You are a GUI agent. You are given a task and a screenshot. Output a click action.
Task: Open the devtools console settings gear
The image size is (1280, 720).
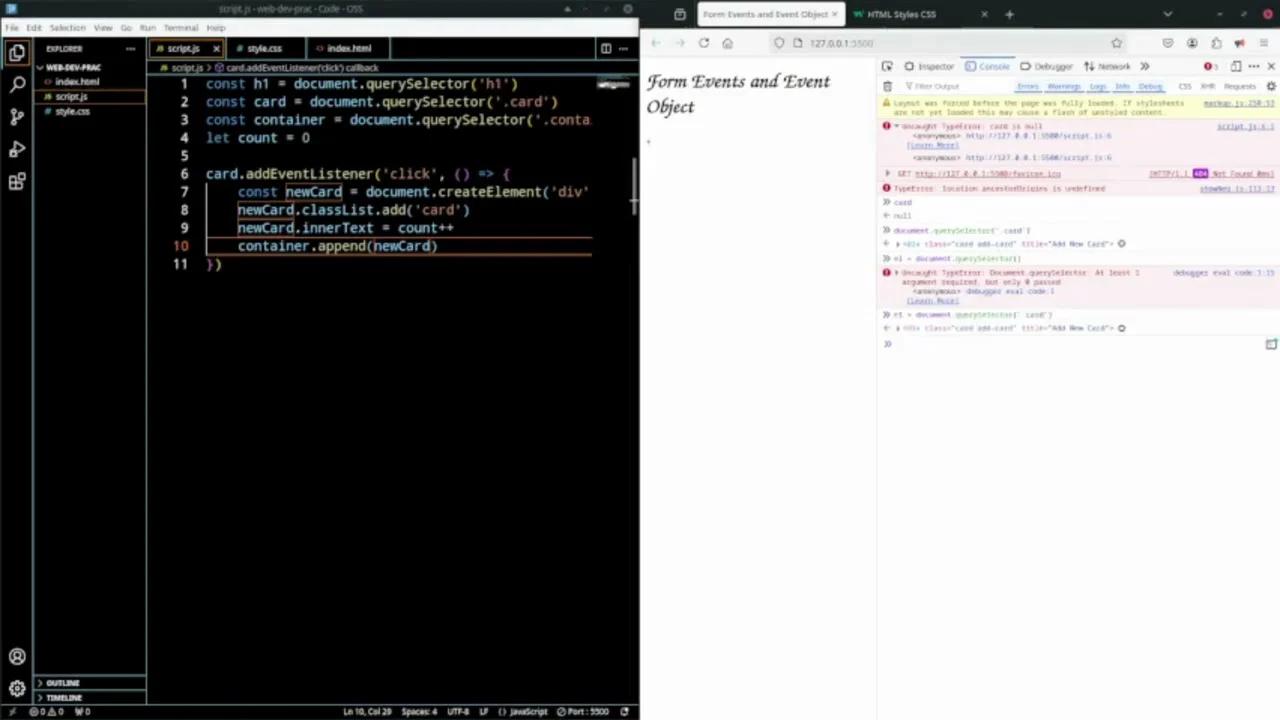pos(1271,86)
